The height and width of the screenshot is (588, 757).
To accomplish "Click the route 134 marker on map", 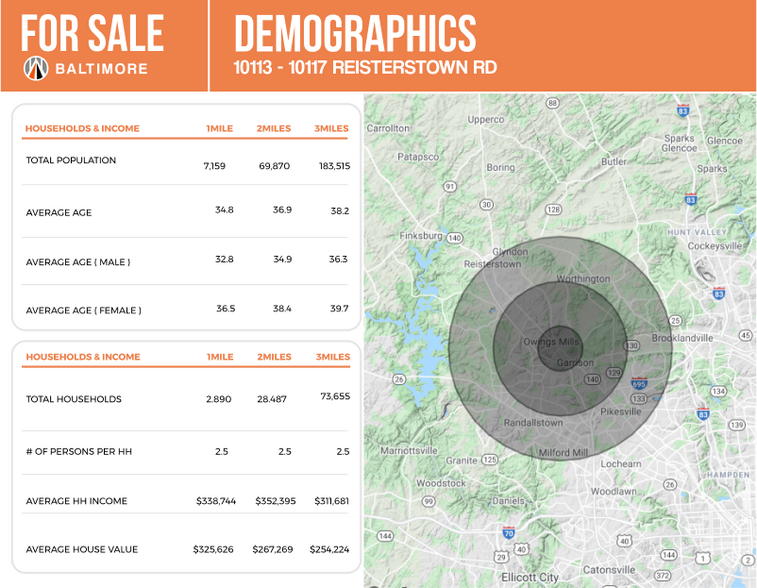I will click(718, 390).
